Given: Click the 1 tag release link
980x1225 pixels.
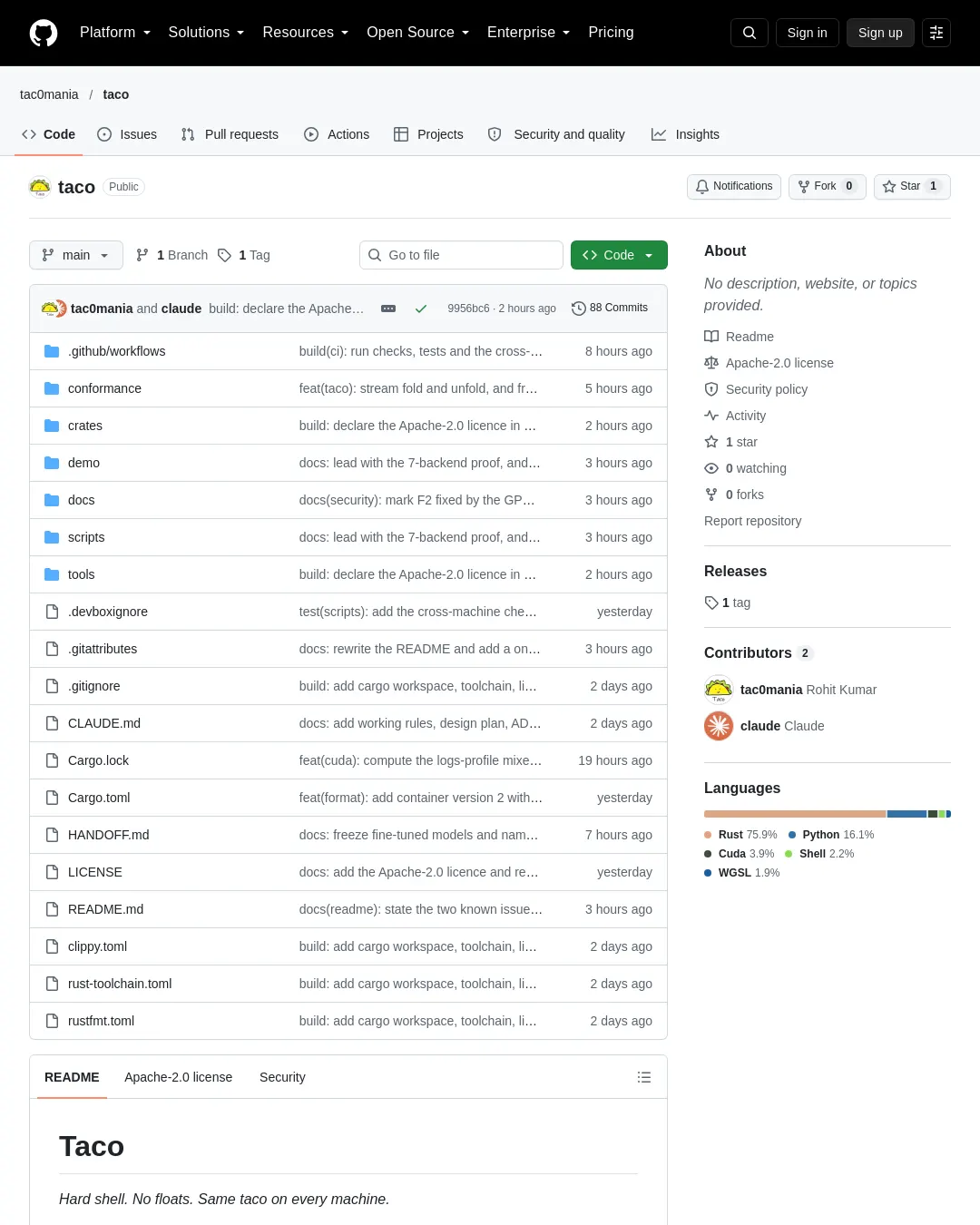Looking at the screenshot, I should 728,603.
